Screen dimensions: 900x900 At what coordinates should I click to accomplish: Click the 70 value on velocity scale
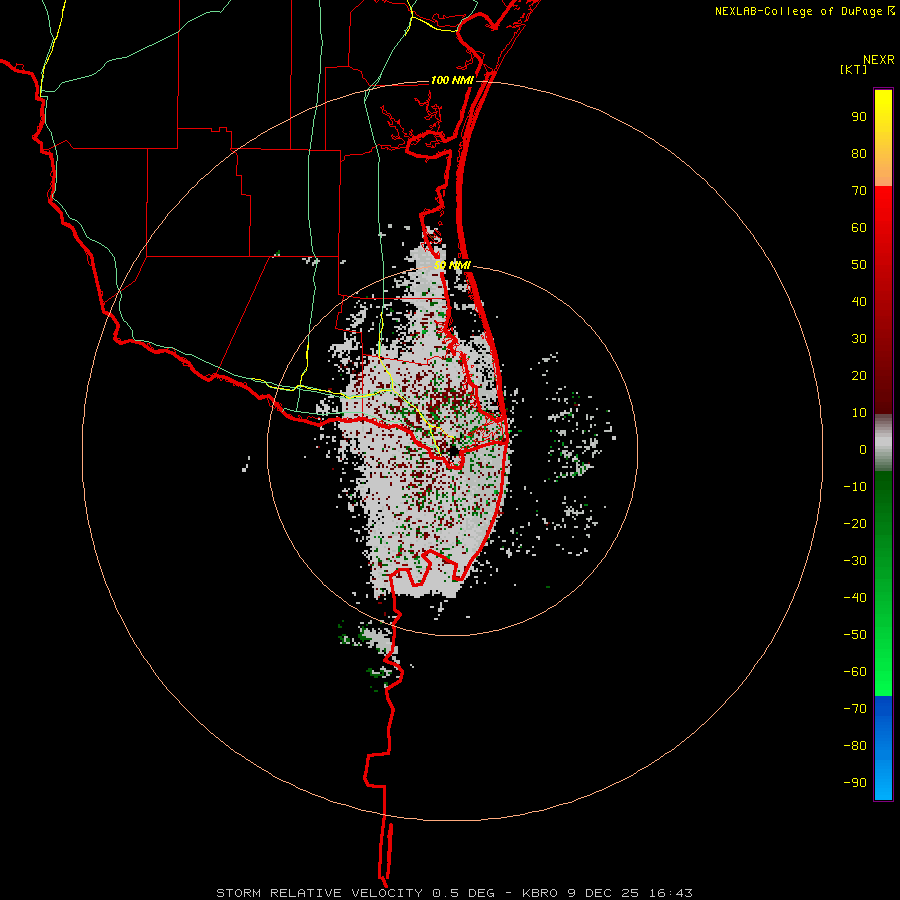pyautogui.click(x=859, y=191)
